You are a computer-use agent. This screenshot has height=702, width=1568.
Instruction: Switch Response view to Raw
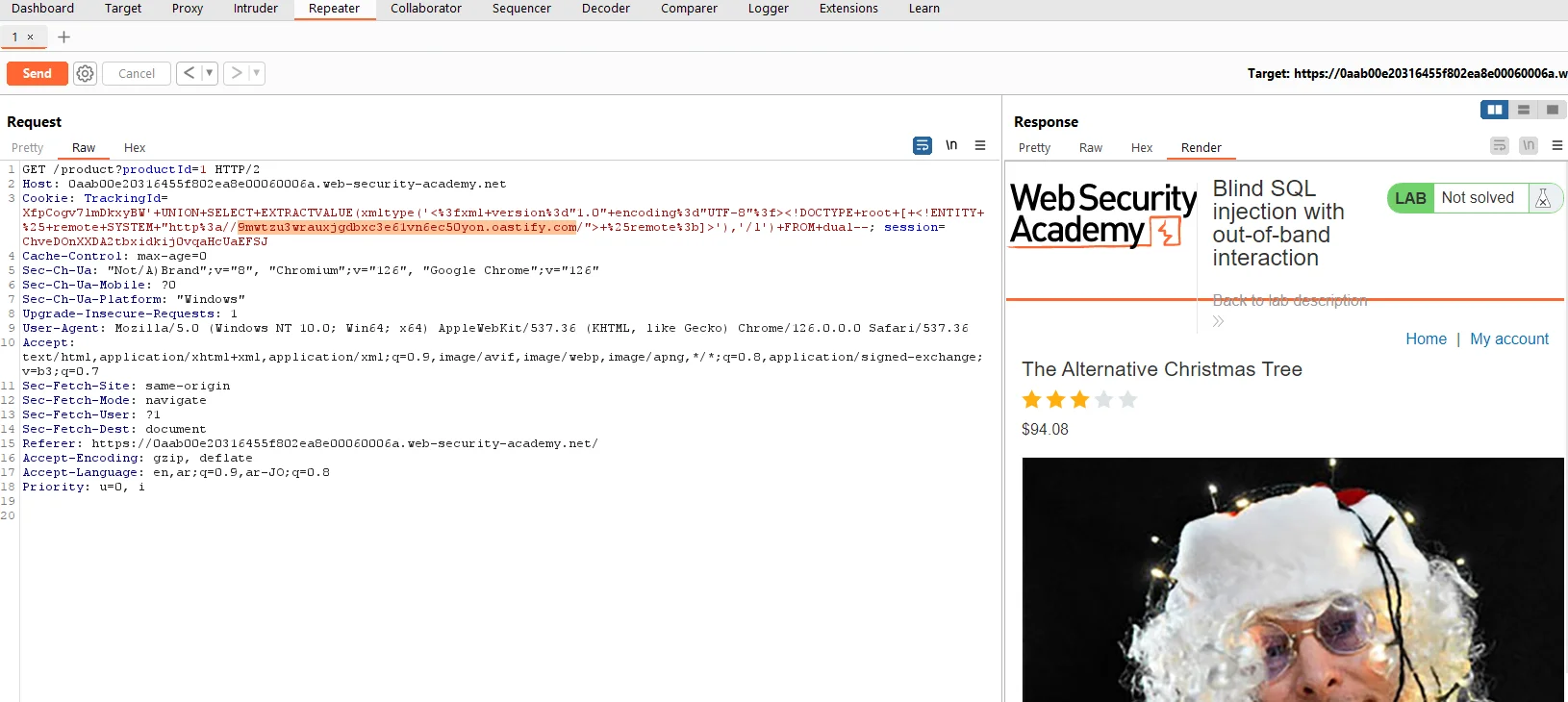pos(1091,148)
